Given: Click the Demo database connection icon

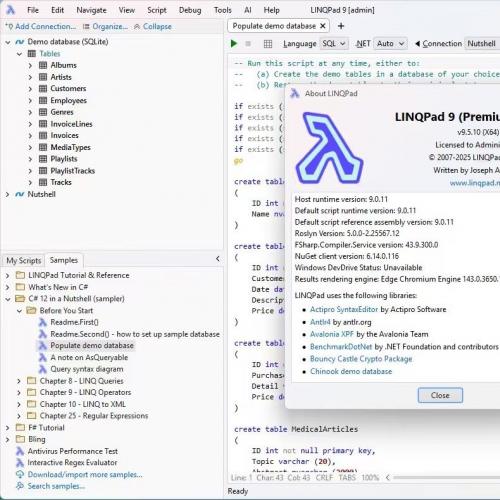Looking at the screenshot, I should click(20, 42).
